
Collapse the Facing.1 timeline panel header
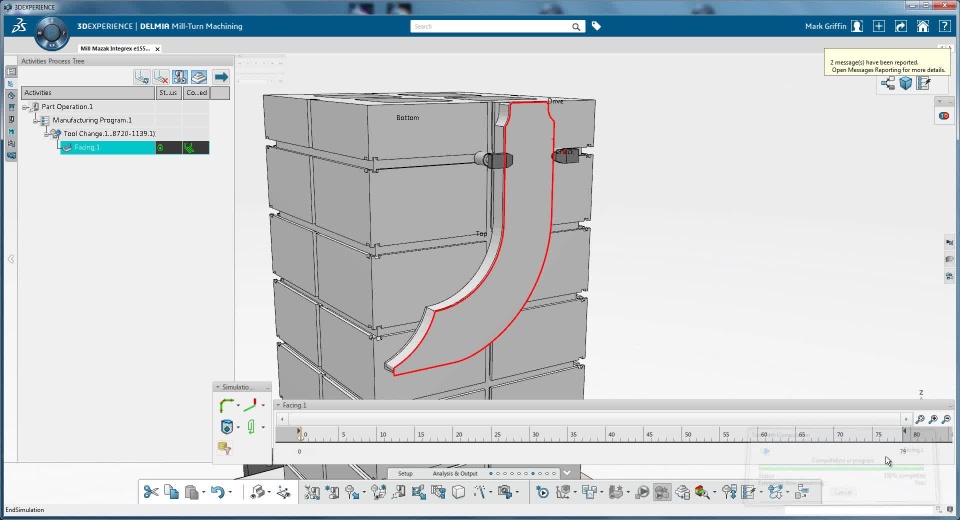[279, 405]
